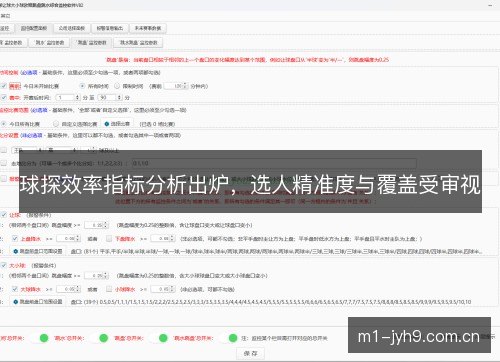The image size is (500, 362).
Task: Open the '跳盘' 监控参数 tab
Action: tap(91, 43)
